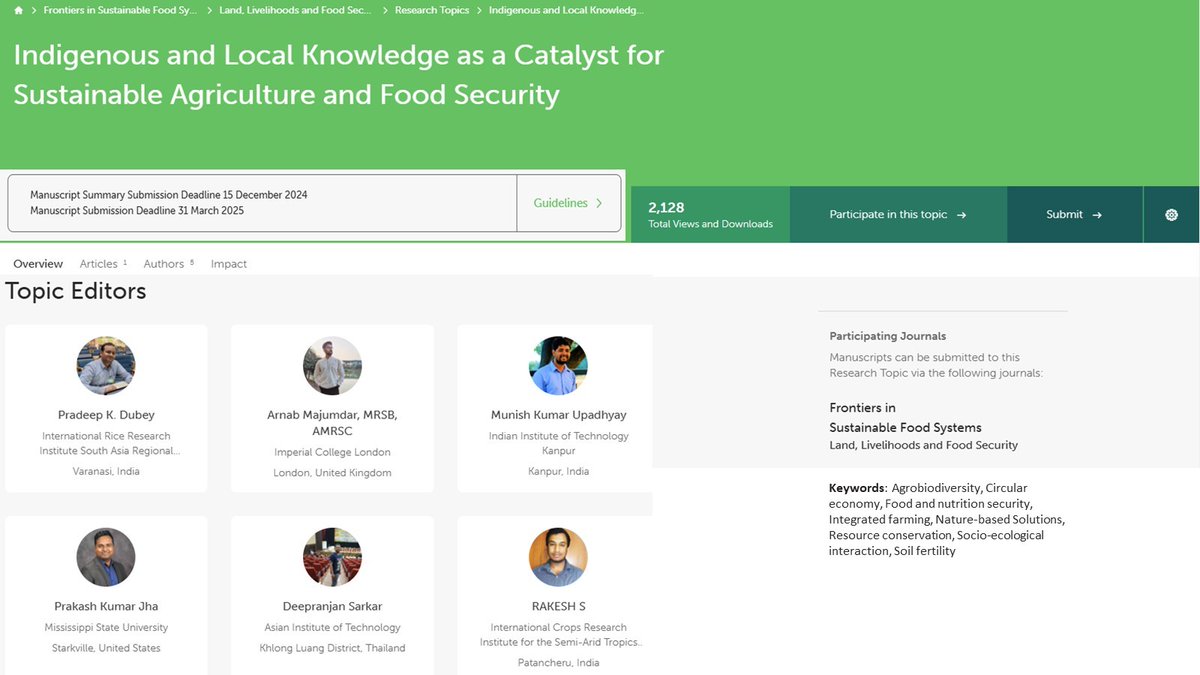The width and height of the screenshot is (1200, 675).
Task: Click Participate in this topic button
Action: point(898,214)
